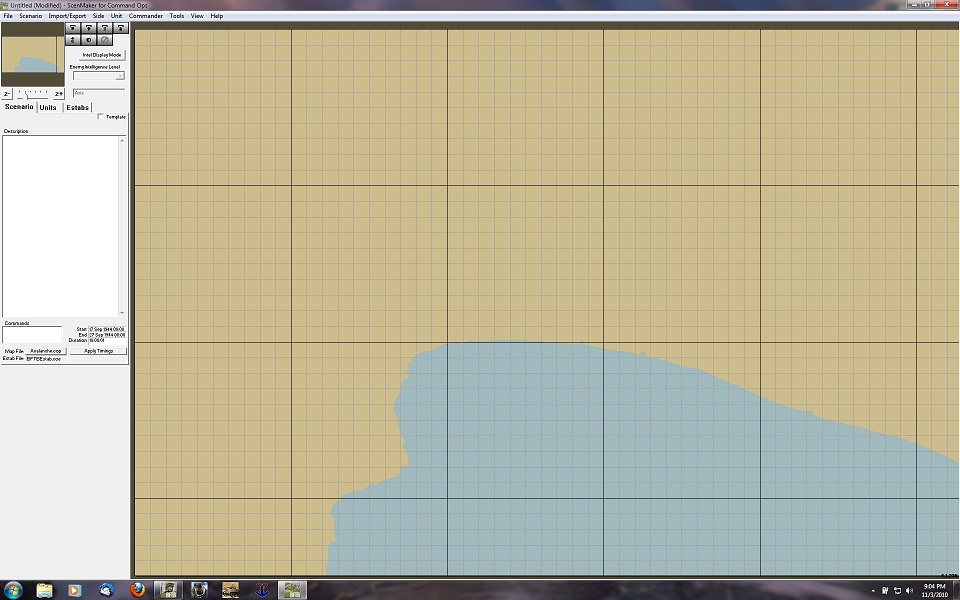Open the Commander menu

tap(146, 16)
